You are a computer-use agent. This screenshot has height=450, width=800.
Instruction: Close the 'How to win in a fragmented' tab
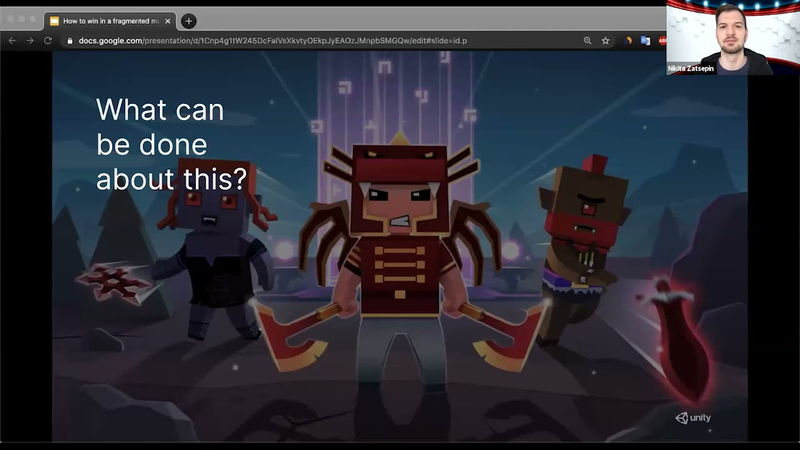(x=167, y=21)
